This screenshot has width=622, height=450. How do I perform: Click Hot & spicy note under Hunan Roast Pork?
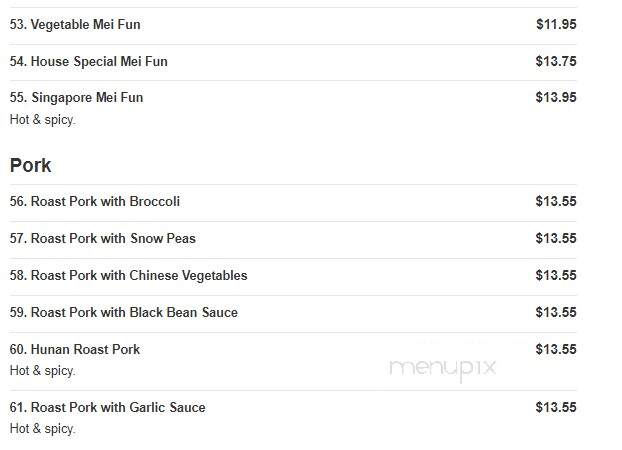click(42, 371)
